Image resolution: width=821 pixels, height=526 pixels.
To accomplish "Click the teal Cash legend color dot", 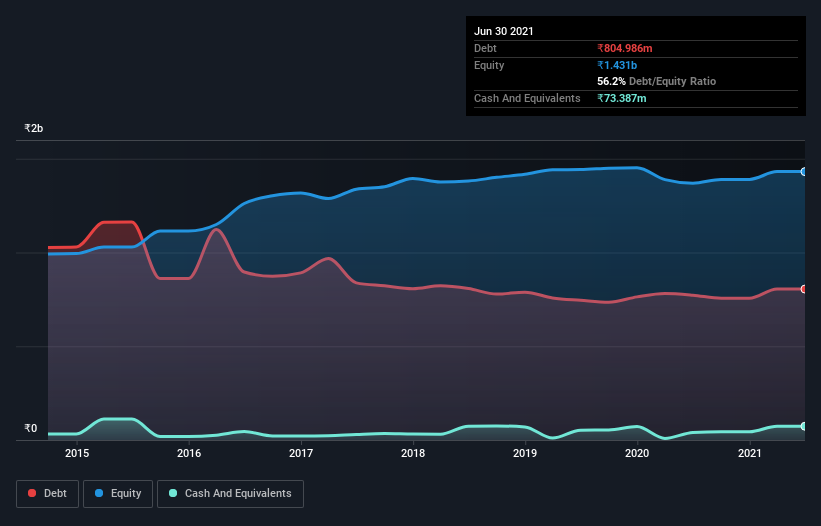I will (x=173, y=493).
